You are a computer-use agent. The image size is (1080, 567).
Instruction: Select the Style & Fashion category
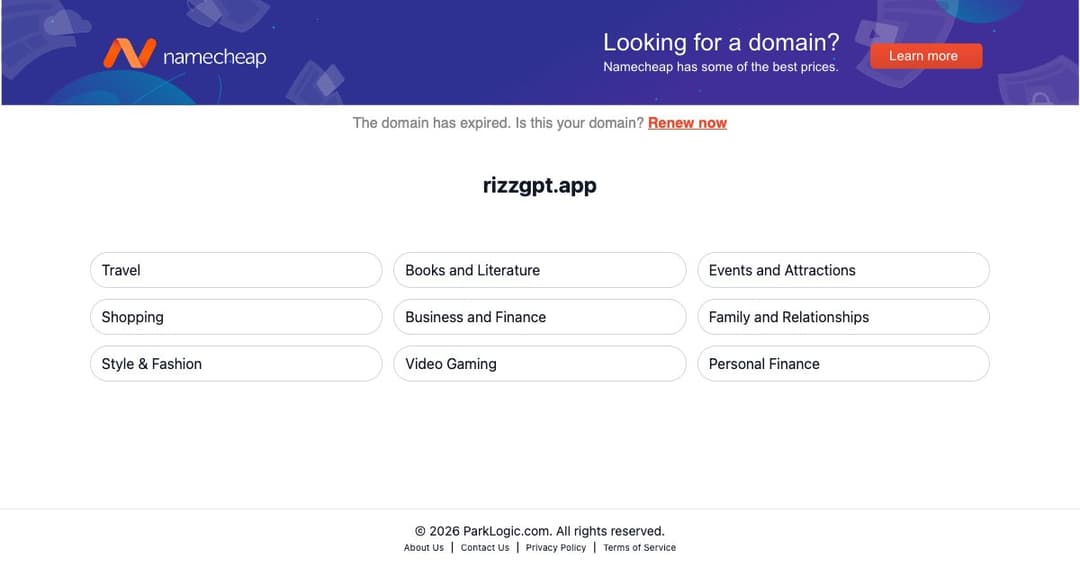point(236,364)
